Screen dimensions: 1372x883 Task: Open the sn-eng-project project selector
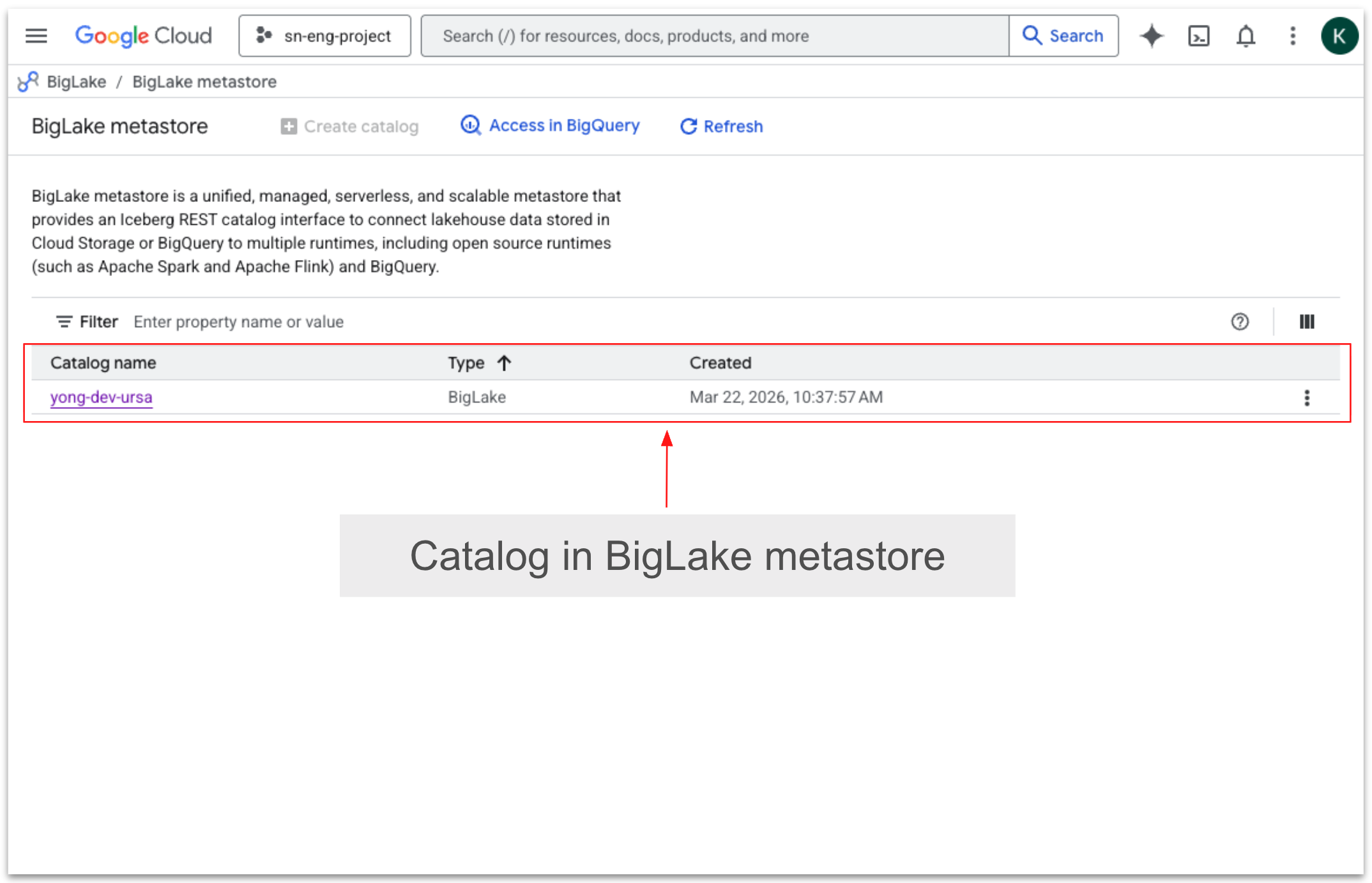[324, 36]
